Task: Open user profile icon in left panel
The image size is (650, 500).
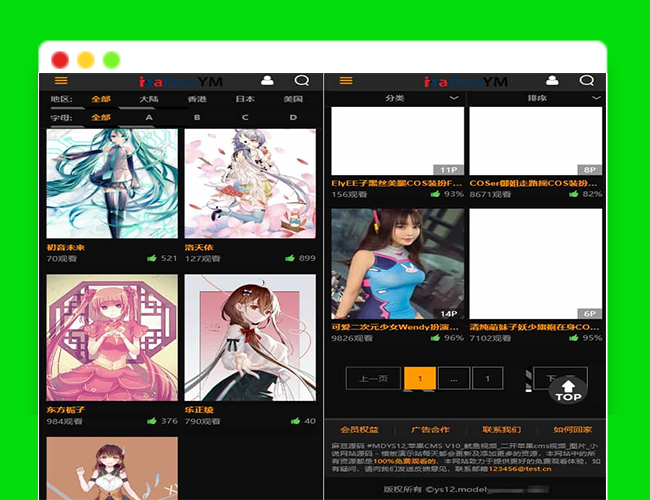Action: 267,80
